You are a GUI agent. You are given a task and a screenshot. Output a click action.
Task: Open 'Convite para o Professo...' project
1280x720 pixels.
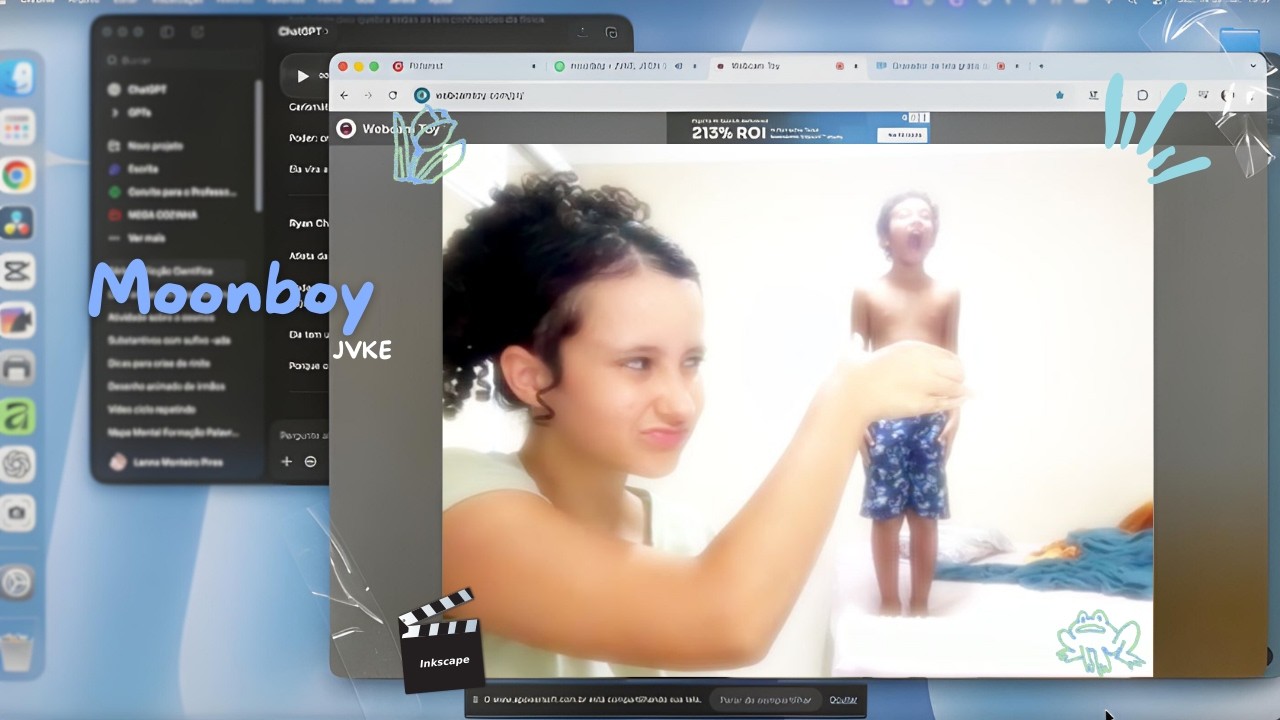pyautogui.click(x=173, y=192)
